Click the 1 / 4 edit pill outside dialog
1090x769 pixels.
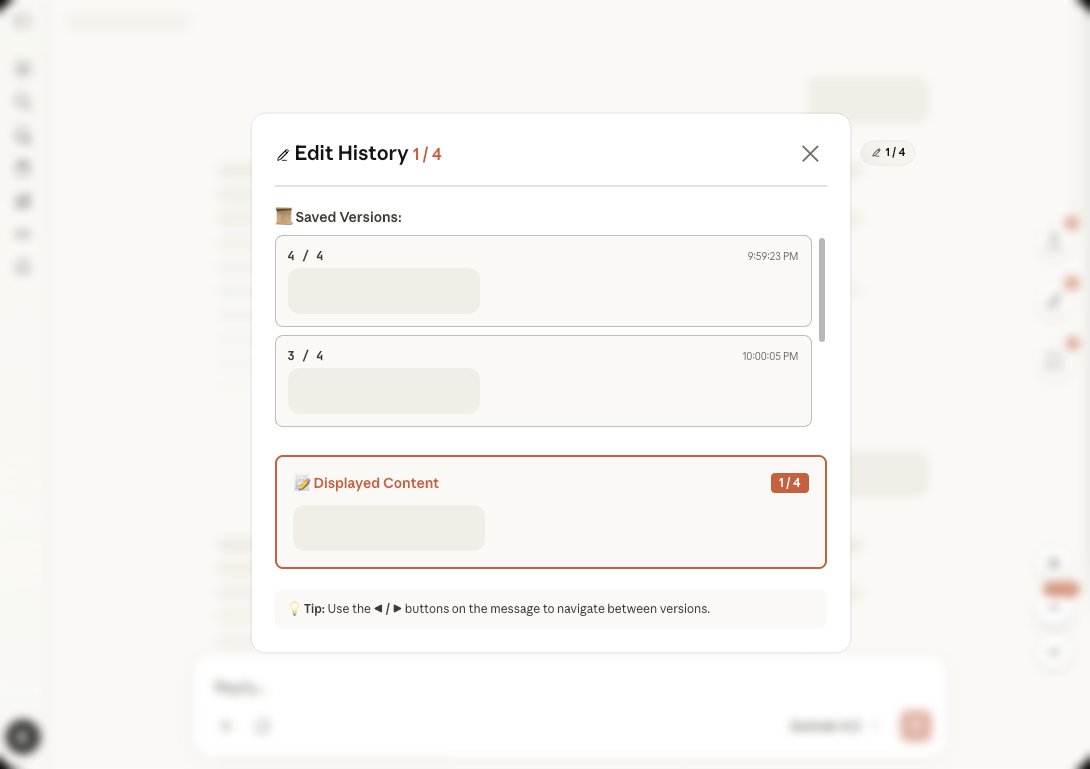coord(888,153)
